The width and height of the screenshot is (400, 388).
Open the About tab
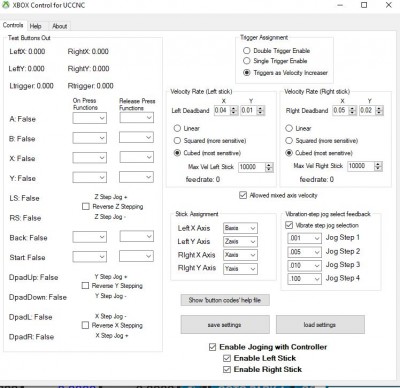[x=60, y=26]
